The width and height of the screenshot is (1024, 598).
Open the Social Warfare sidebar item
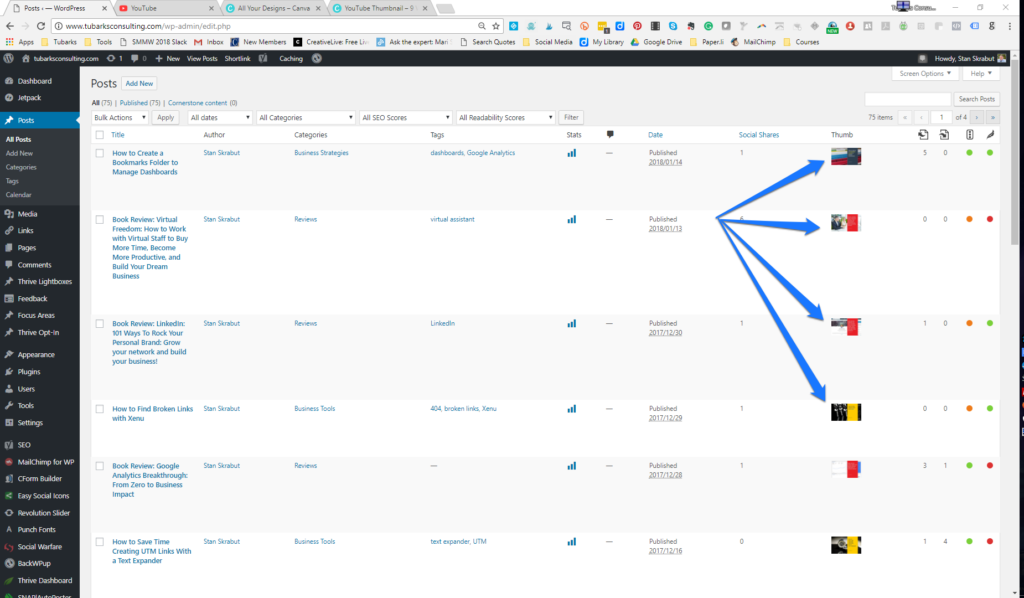point(42,546)
